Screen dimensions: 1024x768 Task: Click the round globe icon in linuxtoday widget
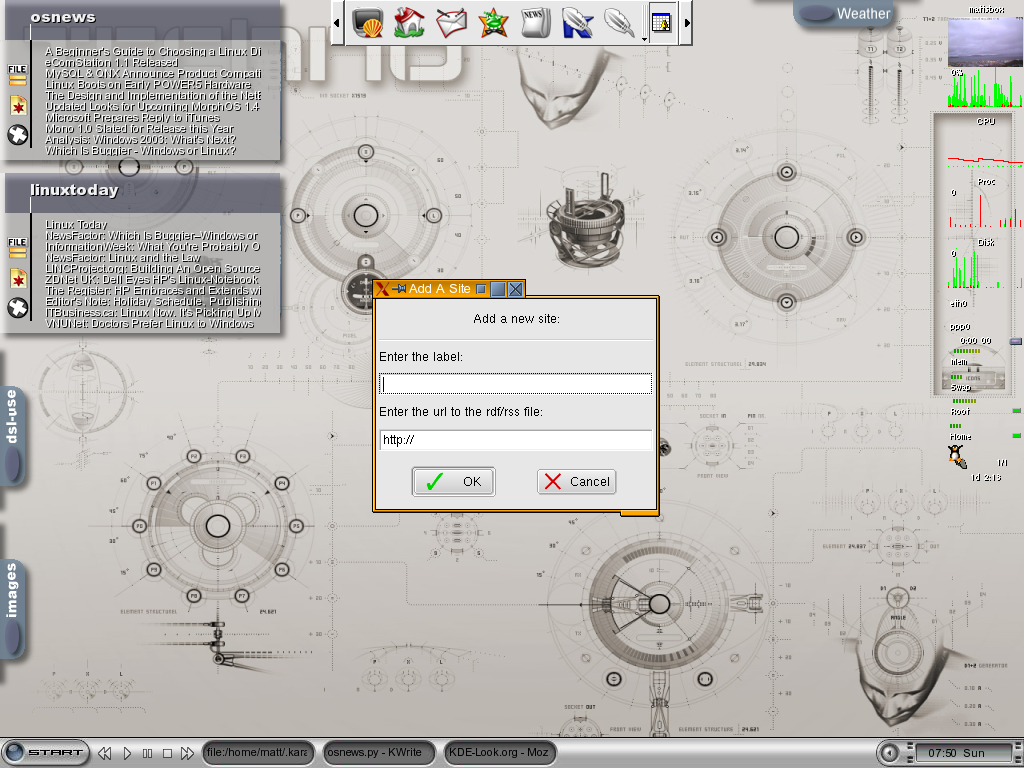click(x=18, y=308)
